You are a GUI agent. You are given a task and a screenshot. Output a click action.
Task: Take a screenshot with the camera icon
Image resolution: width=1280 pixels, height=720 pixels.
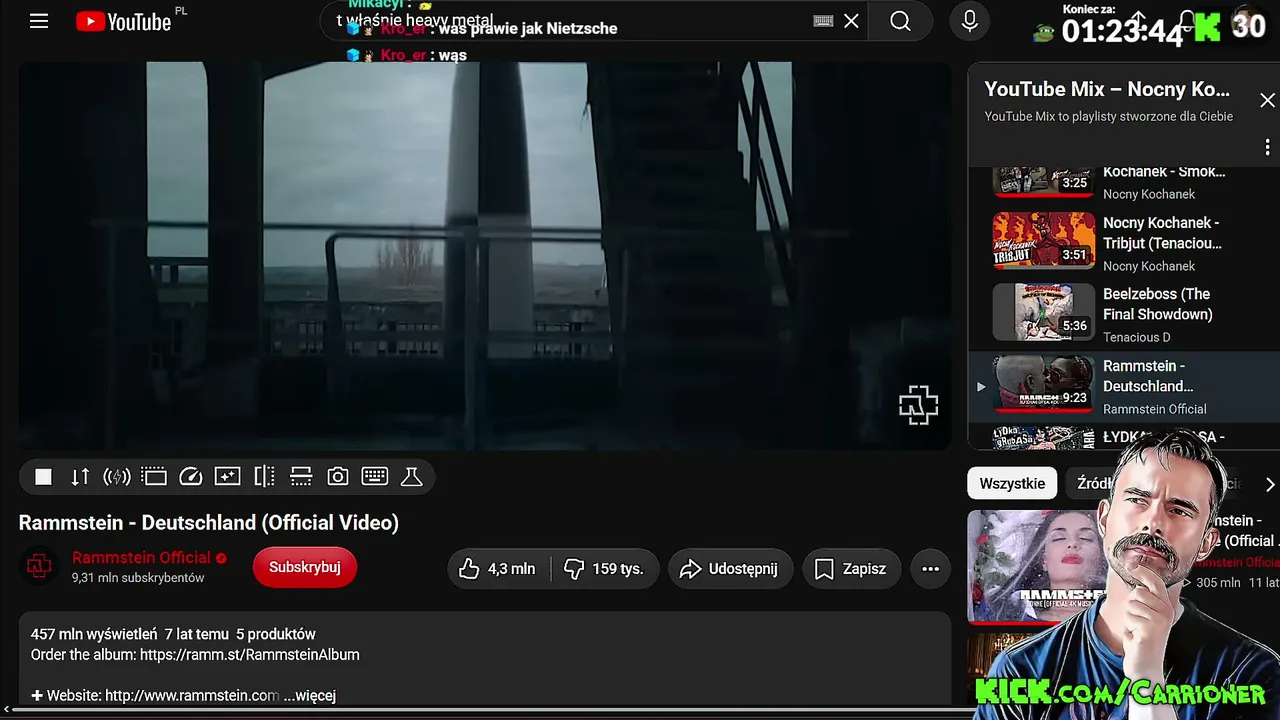[338, 477]
